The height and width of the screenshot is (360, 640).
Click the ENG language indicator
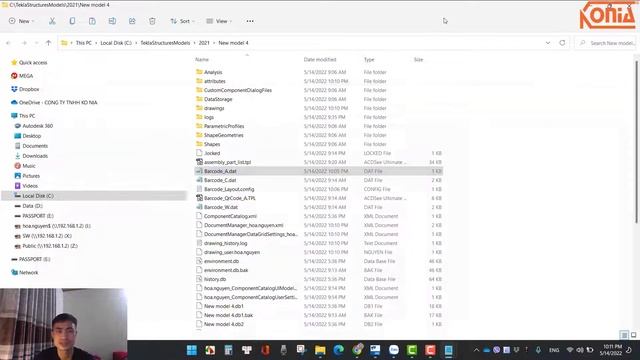[554, 350]
